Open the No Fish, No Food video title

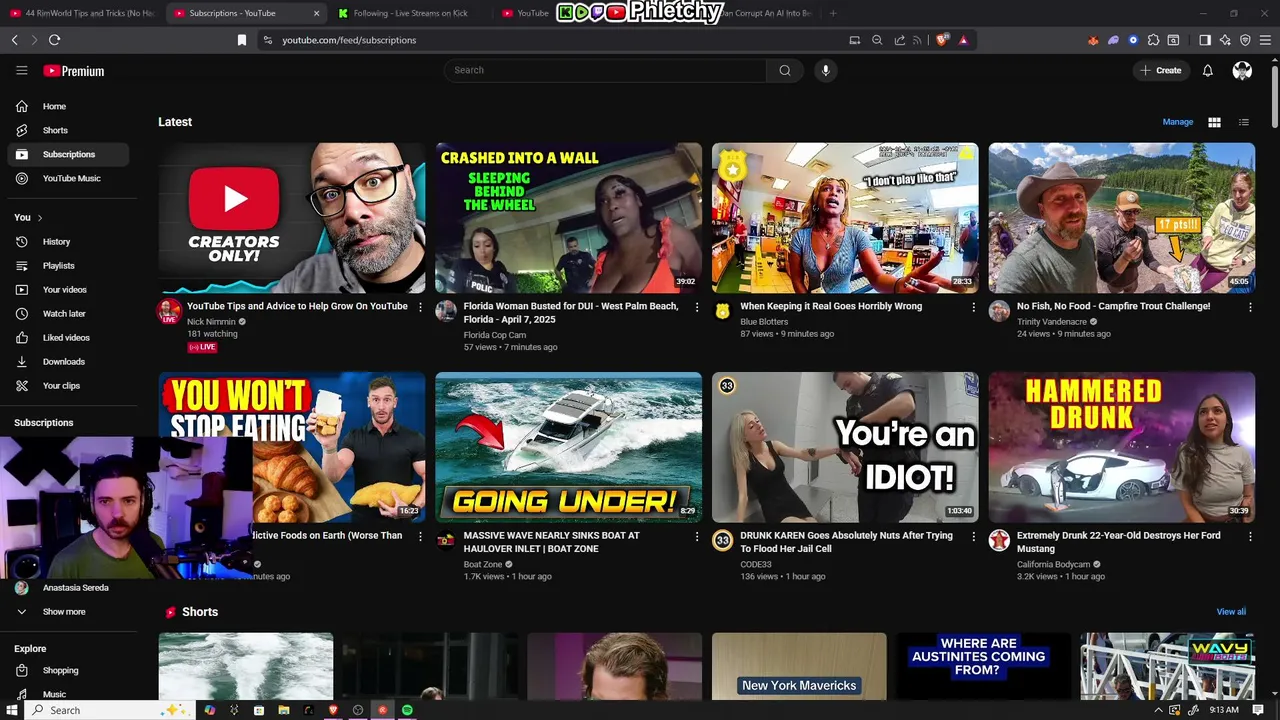(x=1113, y=306)
